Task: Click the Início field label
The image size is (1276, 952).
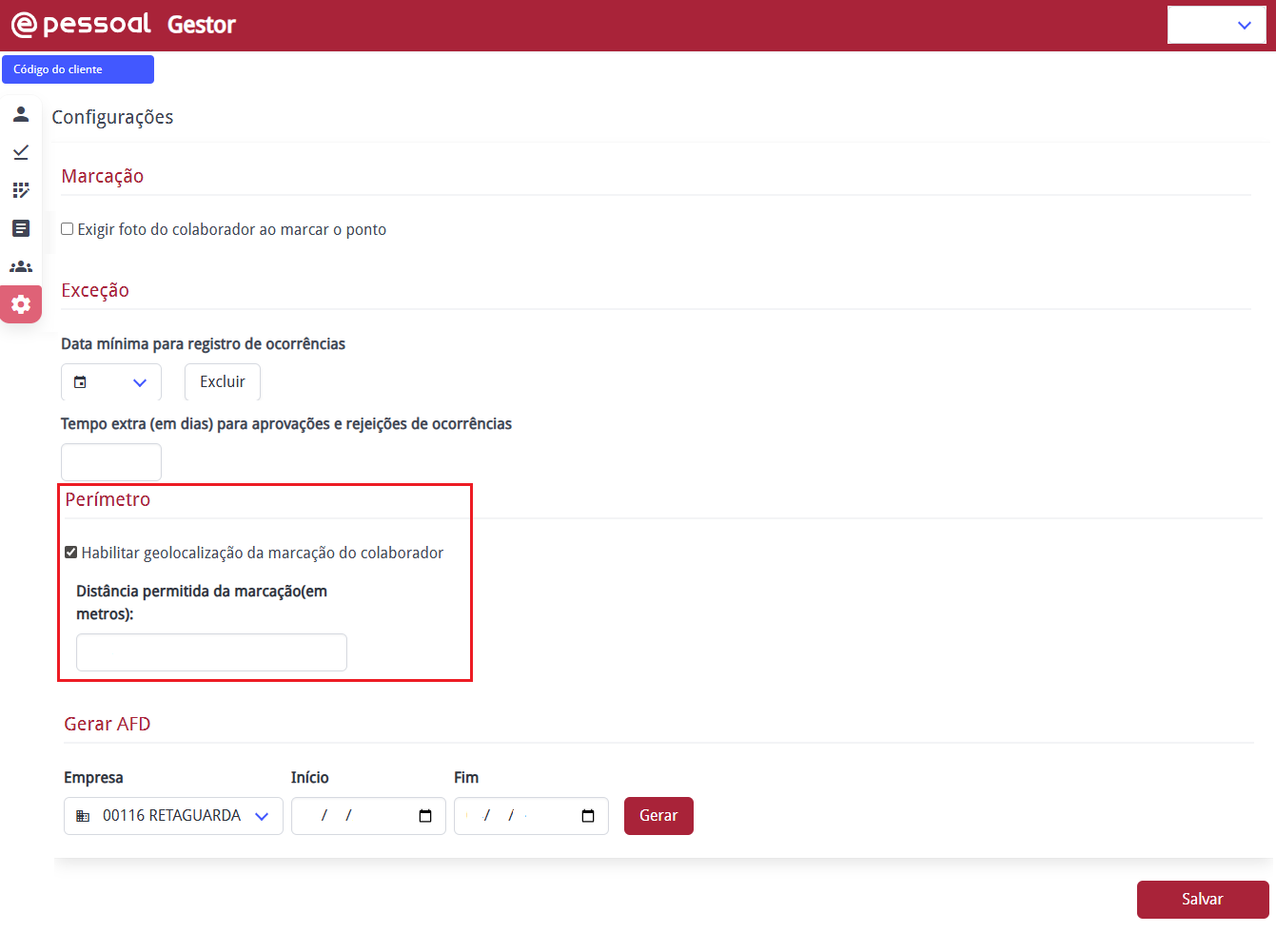Action: pos(310,777)
